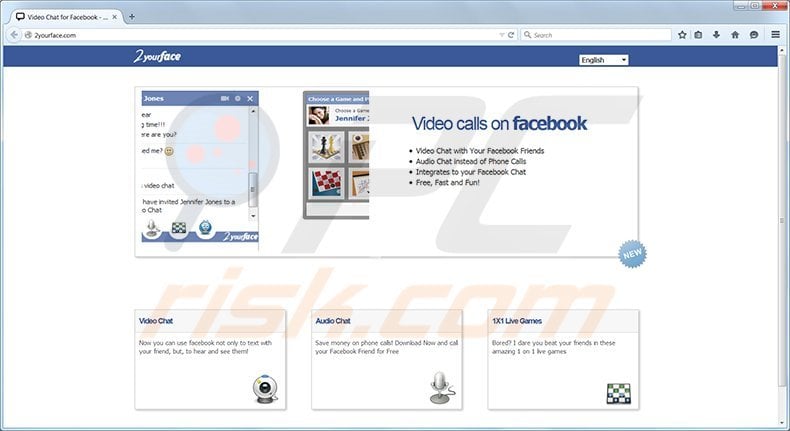
Task: Select the checkers game thumbnail
Action: pos(326,183)
